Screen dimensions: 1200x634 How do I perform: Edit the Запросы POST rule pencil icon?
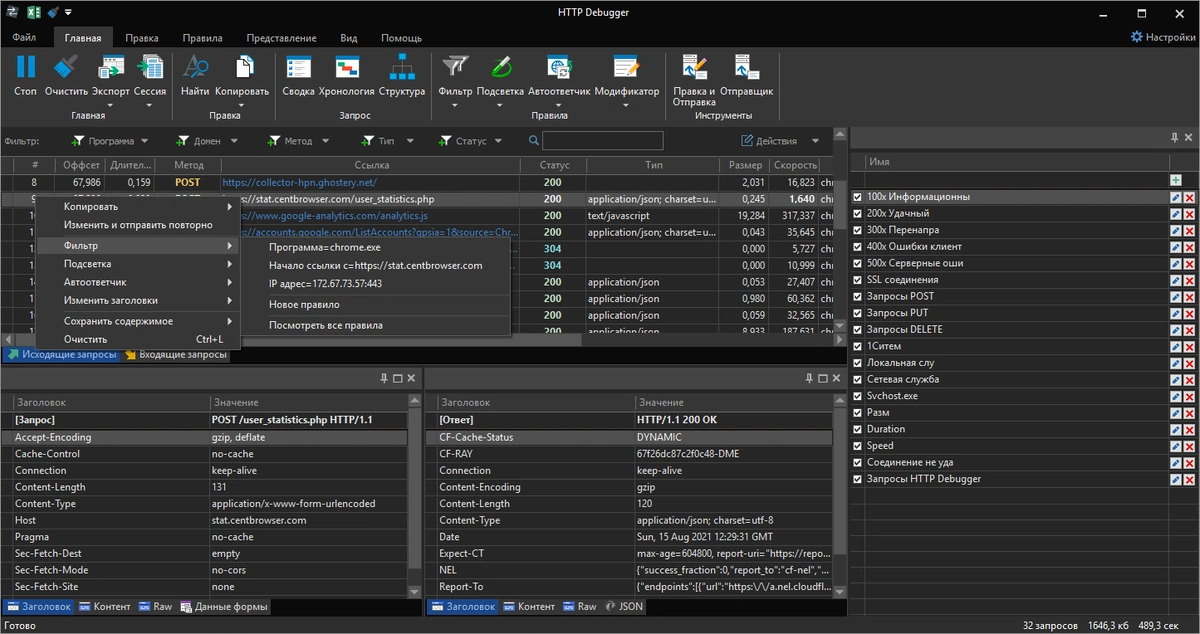(1176, 297)
